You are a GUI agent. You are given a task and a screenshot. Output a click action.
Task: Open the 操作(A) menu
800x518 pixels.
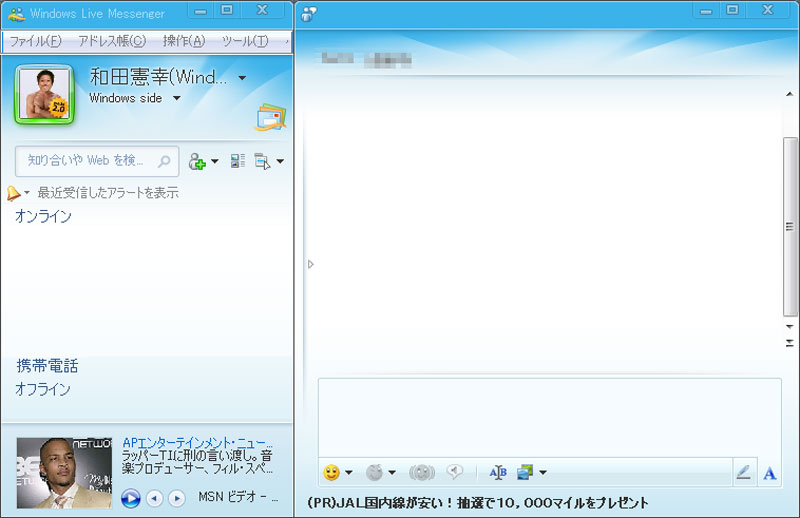click(x=184, y=41)
